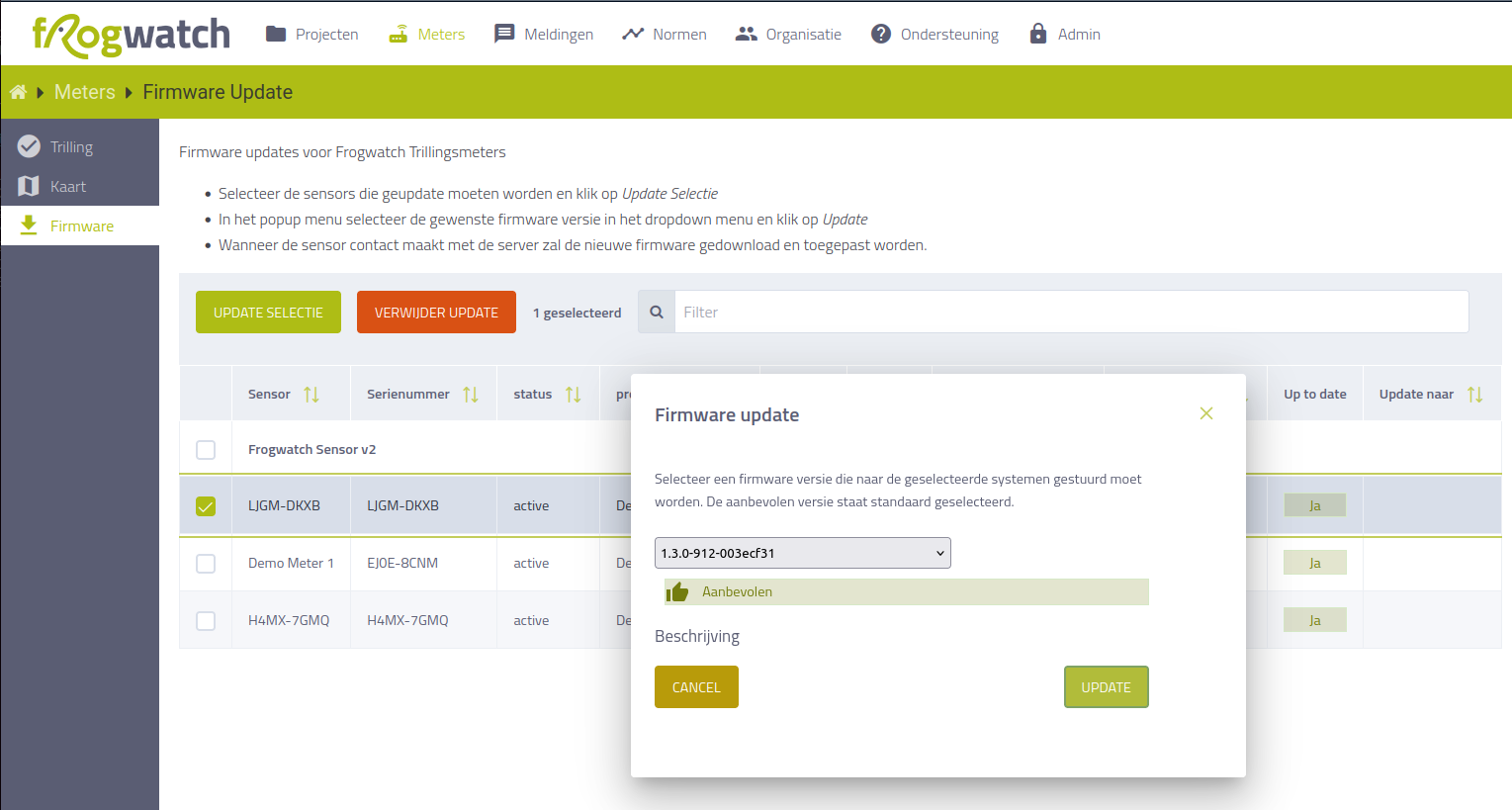Click into the Filter input field

(x=1070, y=312)
